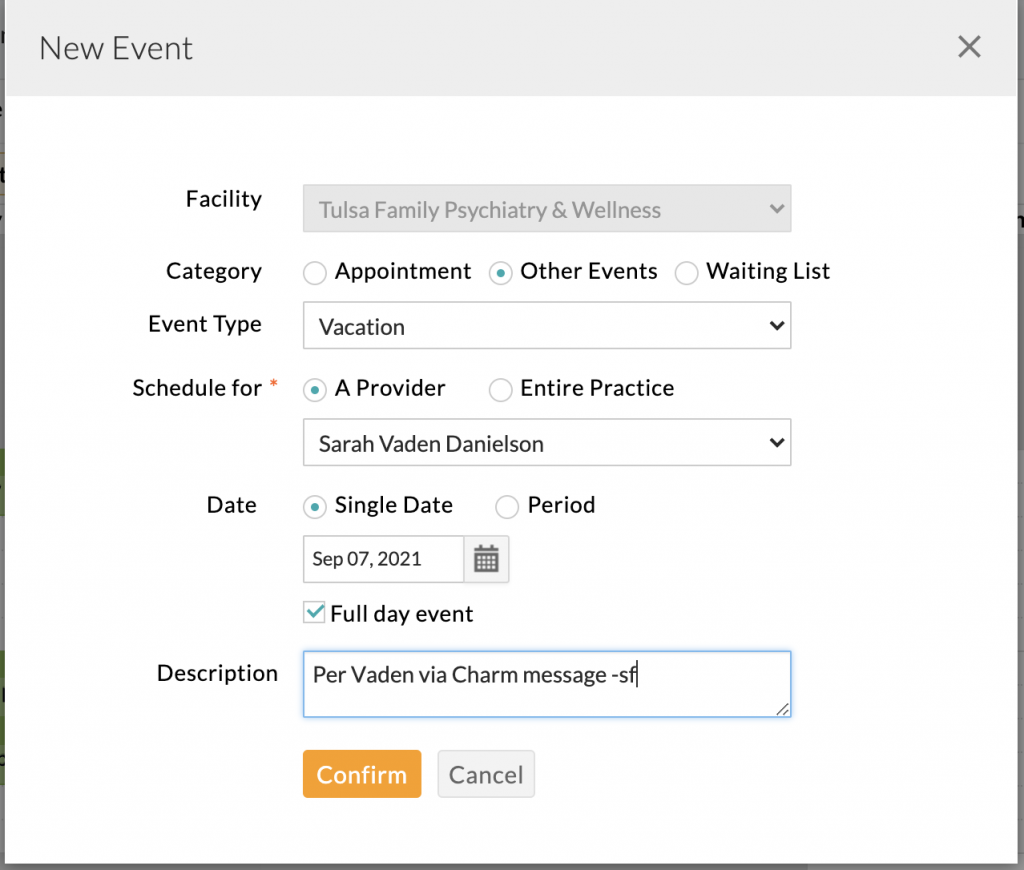Choose the Waiting List category
The height and width of the screenshot is (870, 1024).
tap(686, 272)
